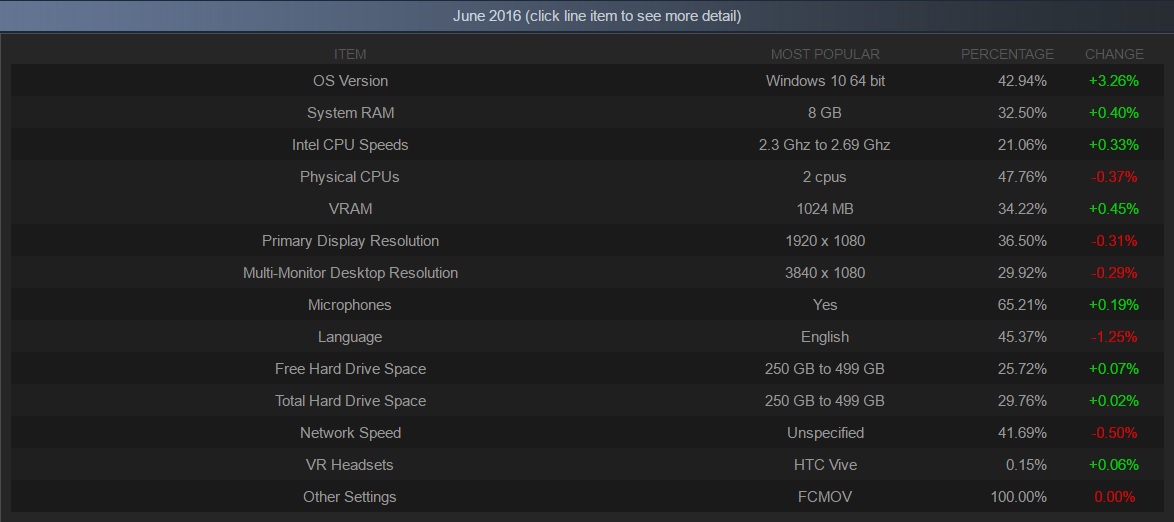Click the -1.25% change figure
The width and height of the screenshot is (1174, 522).
1113,337
